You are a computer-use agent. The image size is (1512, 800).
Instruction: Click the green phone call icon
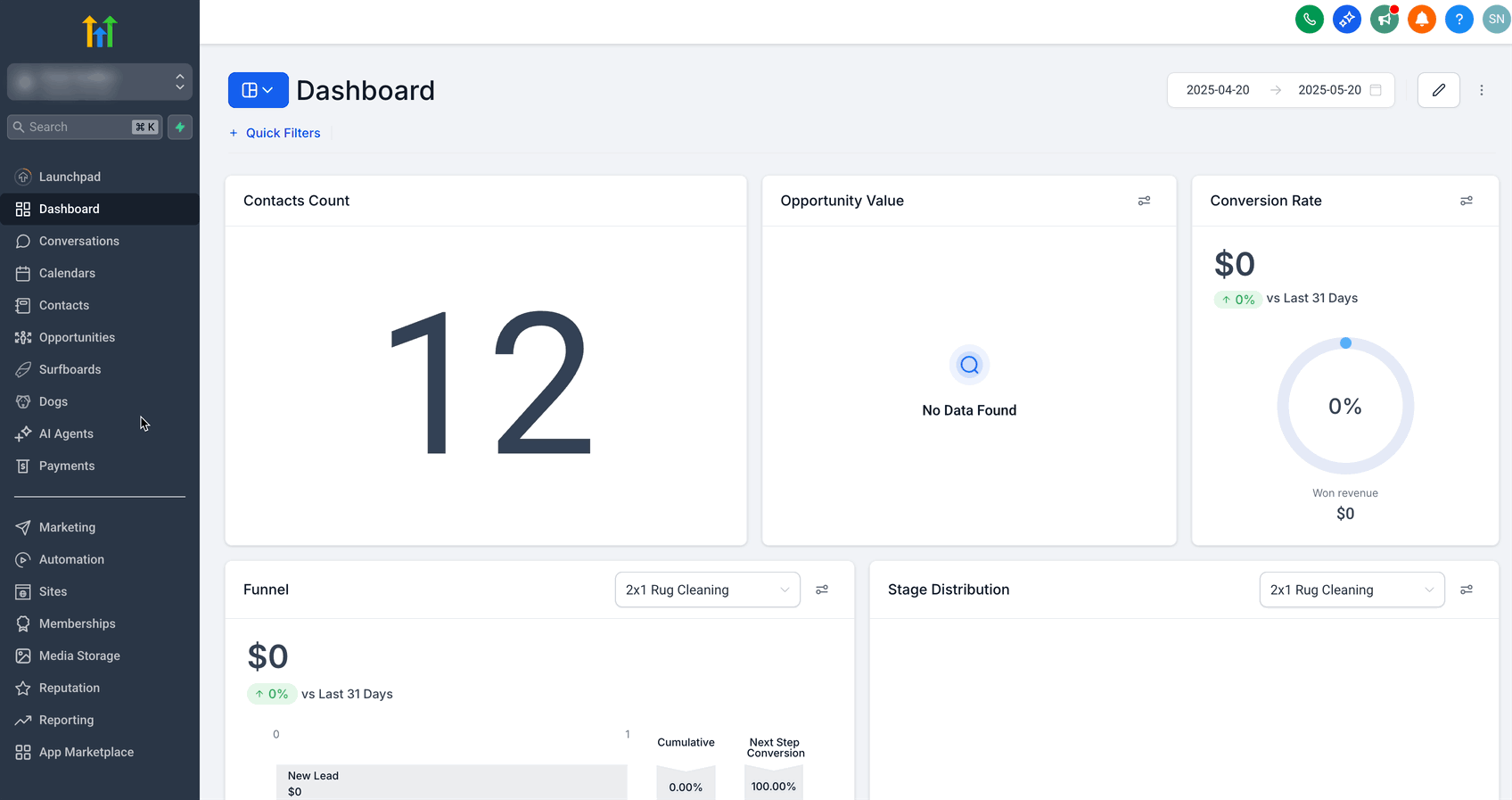[1309, 19]
